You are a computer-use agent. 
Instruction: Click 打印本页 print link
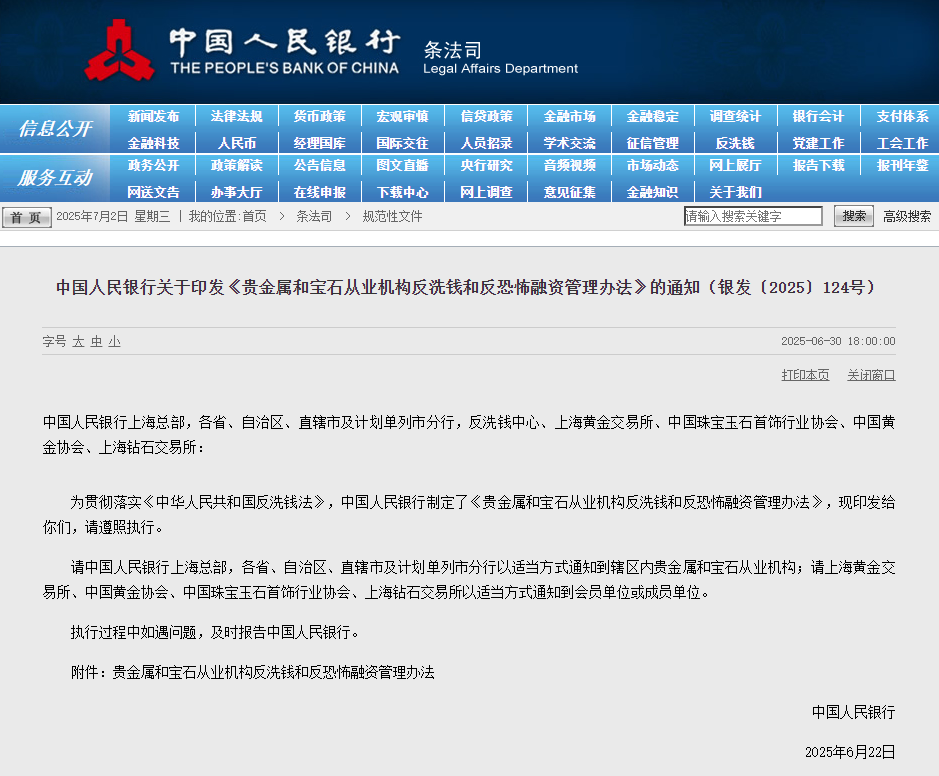coord(805,375)
